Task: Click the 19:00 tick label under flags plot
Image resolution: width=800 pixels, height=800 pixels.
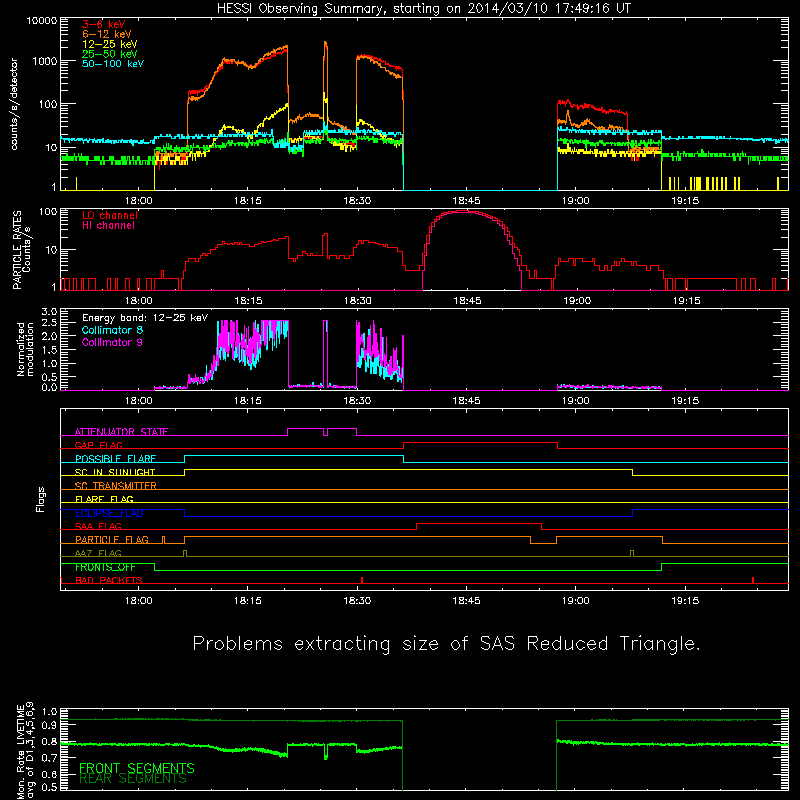Action: (576, 601)
